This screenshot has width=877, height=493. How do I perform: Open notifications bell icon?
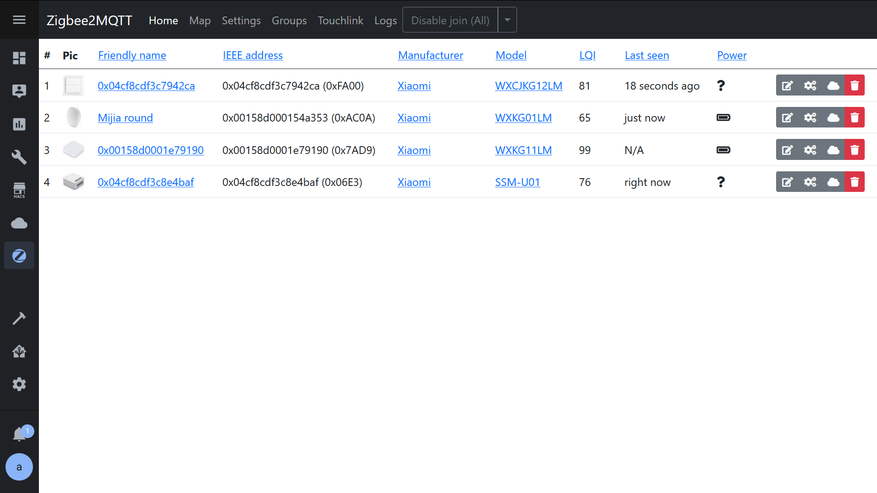tap(20, 434)
